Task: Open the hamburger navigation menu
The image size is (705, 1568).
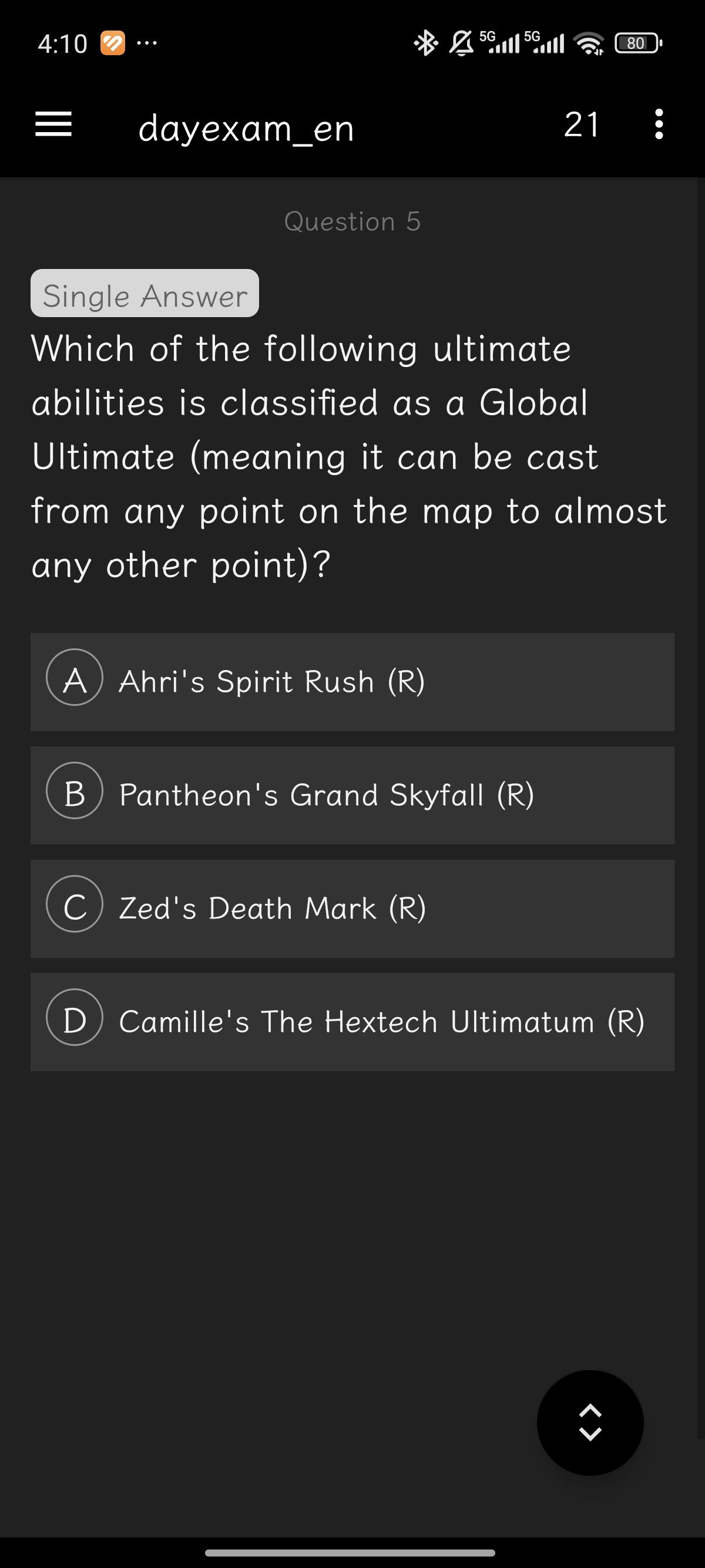Action: point(53,124)
